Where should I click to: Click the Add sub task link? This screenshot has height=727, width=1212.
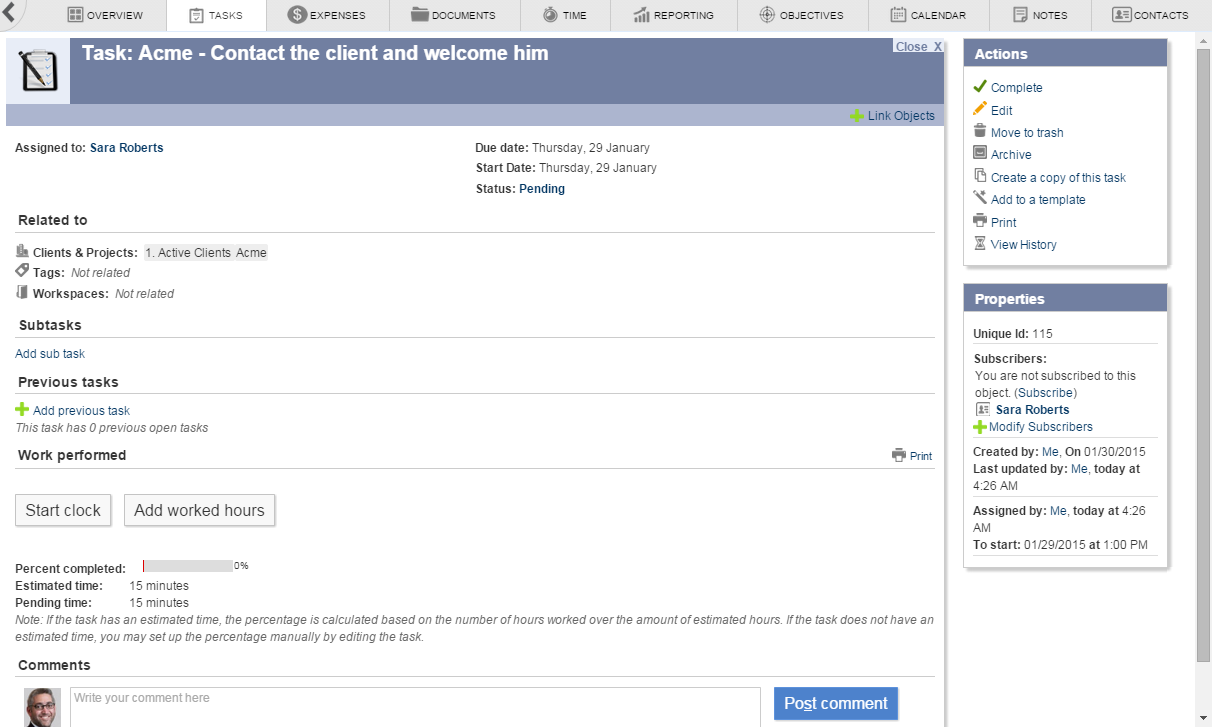(x=50, y=354)
